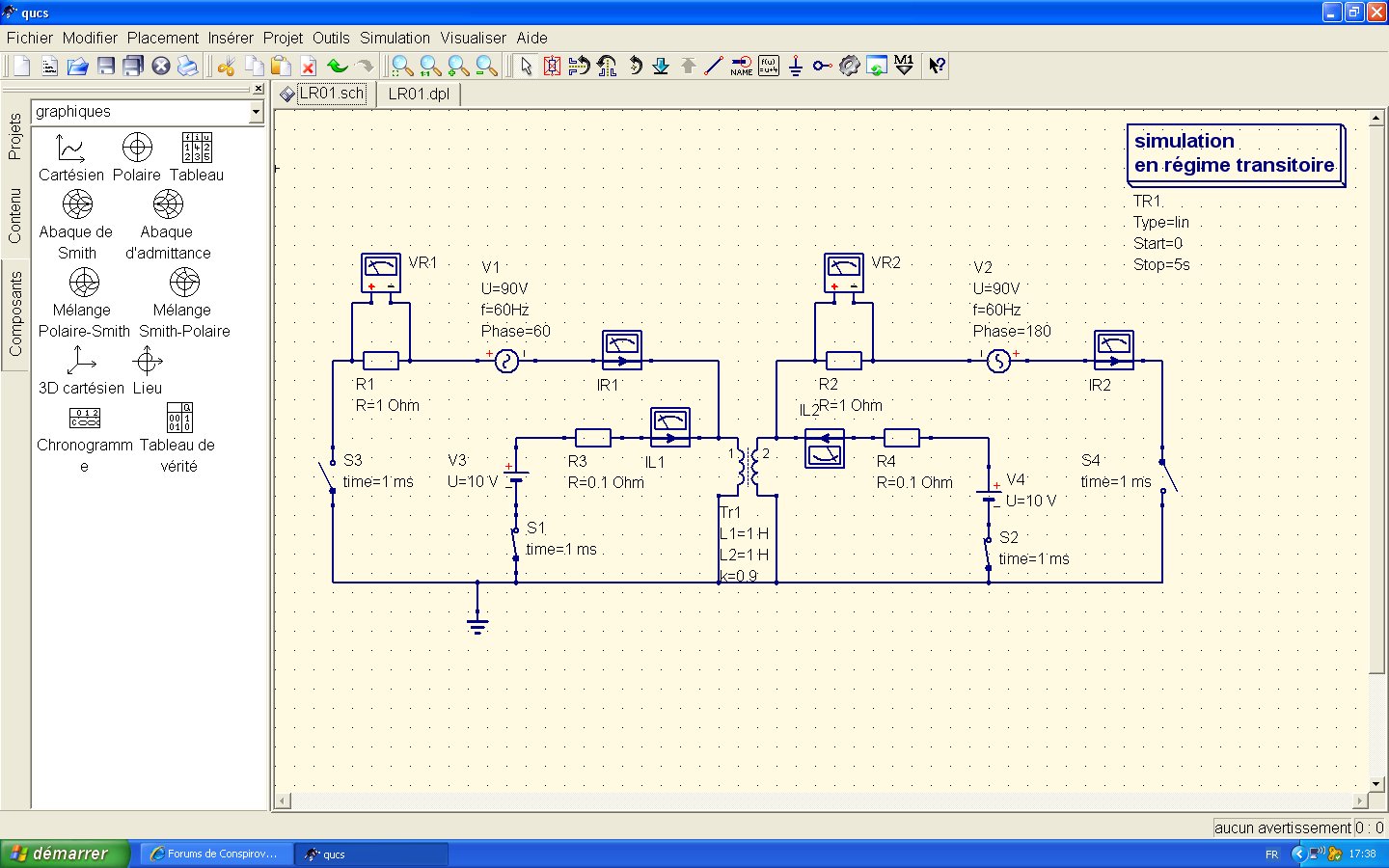This screenshot has width=1389, height=868.
Task: Open the Simulation menu
Action: point(395,38)
